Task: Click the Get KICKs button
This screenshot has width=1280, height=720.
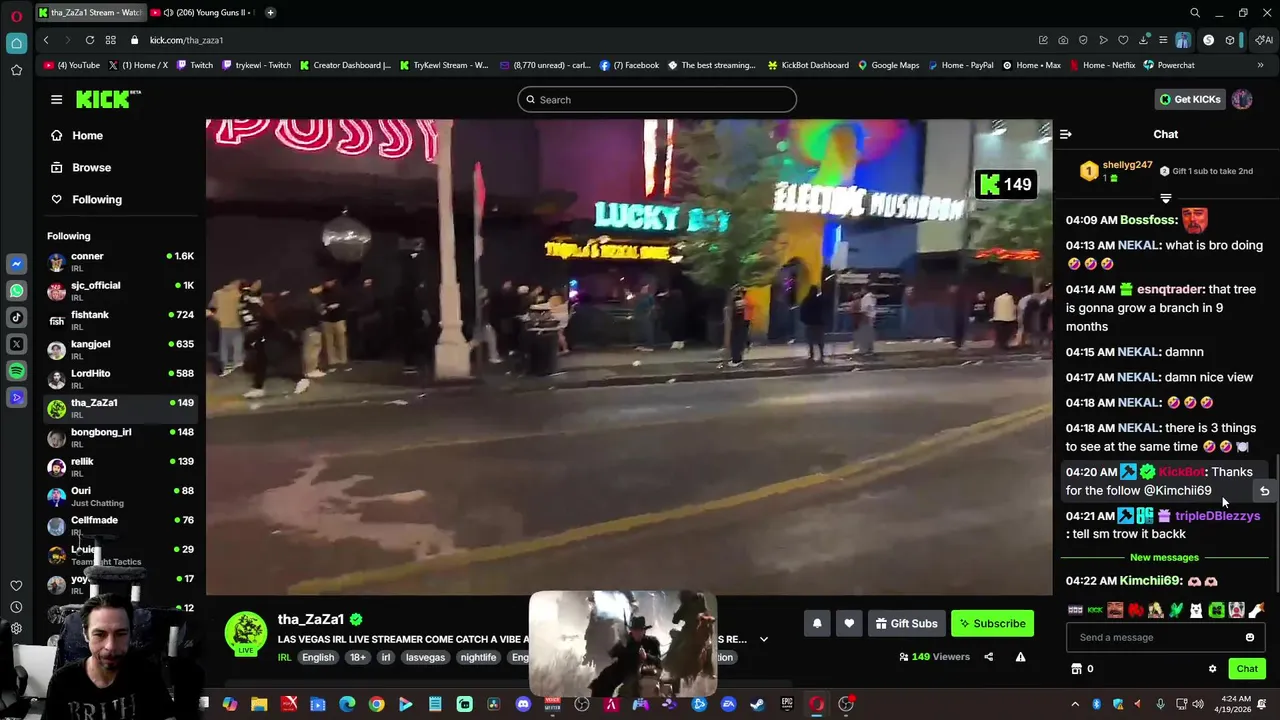Action: tap(1190, 99)
